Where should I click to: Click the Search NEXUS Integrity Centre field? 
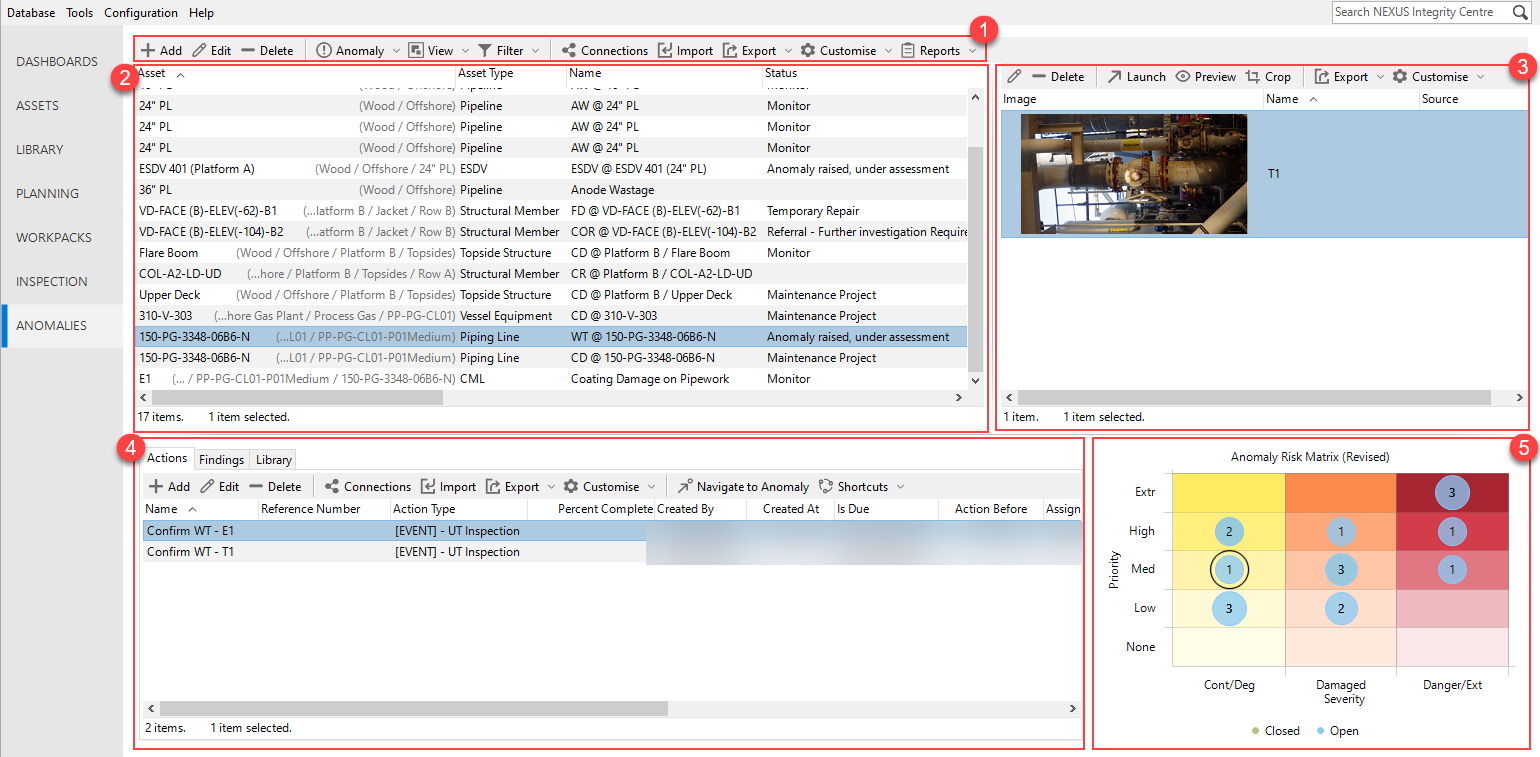[1420, 12]
